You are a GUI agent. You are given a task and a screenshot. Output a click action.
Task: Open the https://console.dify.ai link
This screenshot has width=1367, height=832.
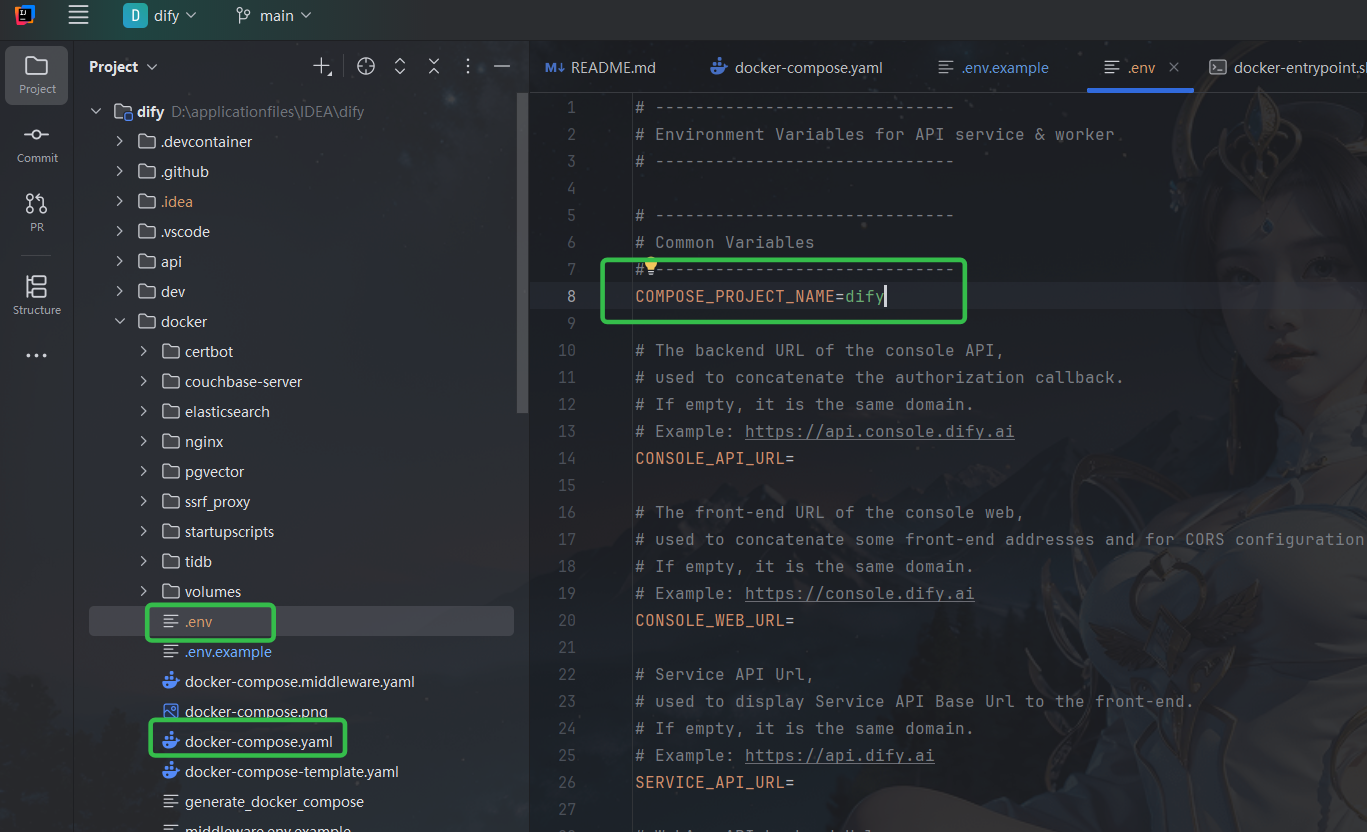coord(859,593)
